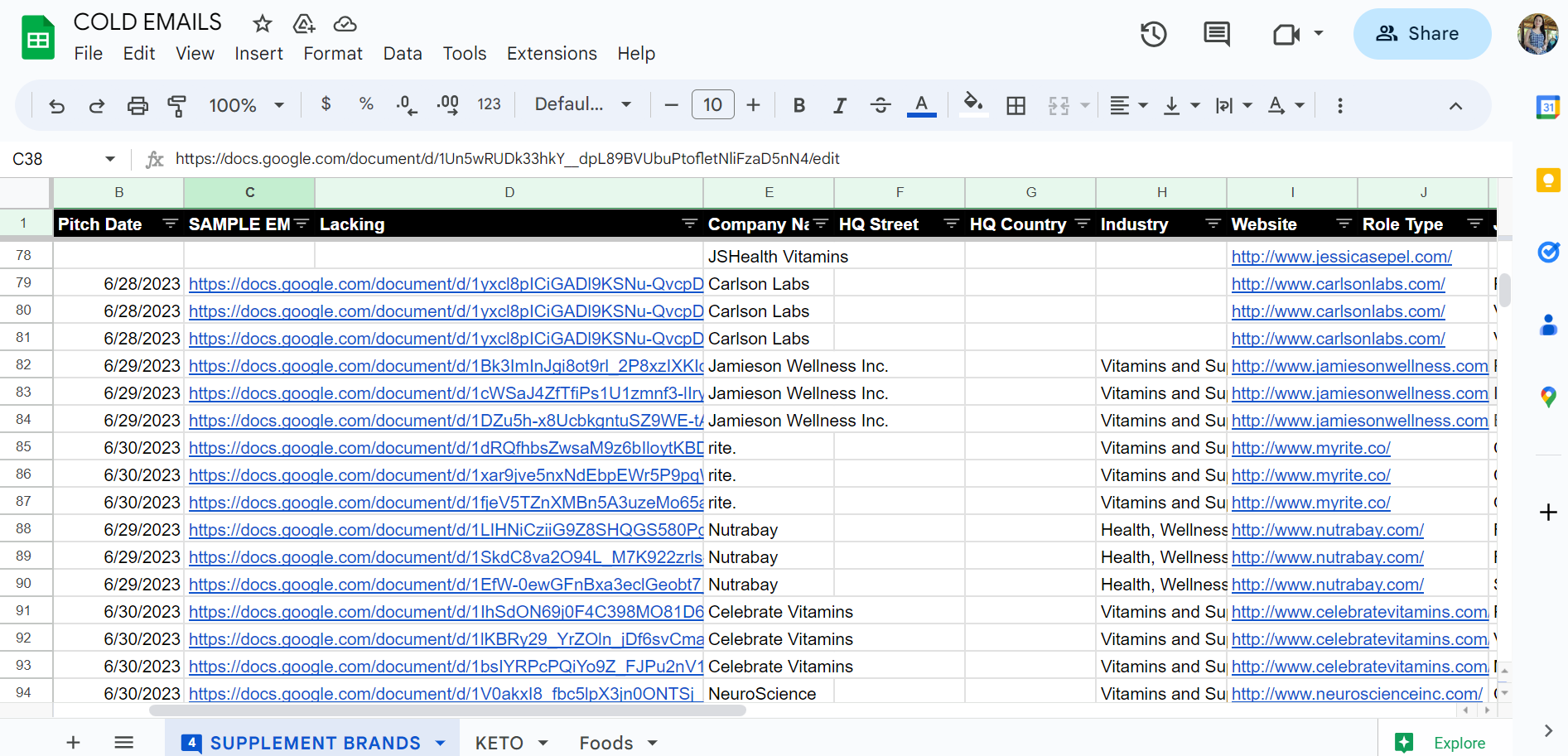Open the Extensions menu
The width and height of the screenshot is (1568, 756).
[x=552, y=54]
